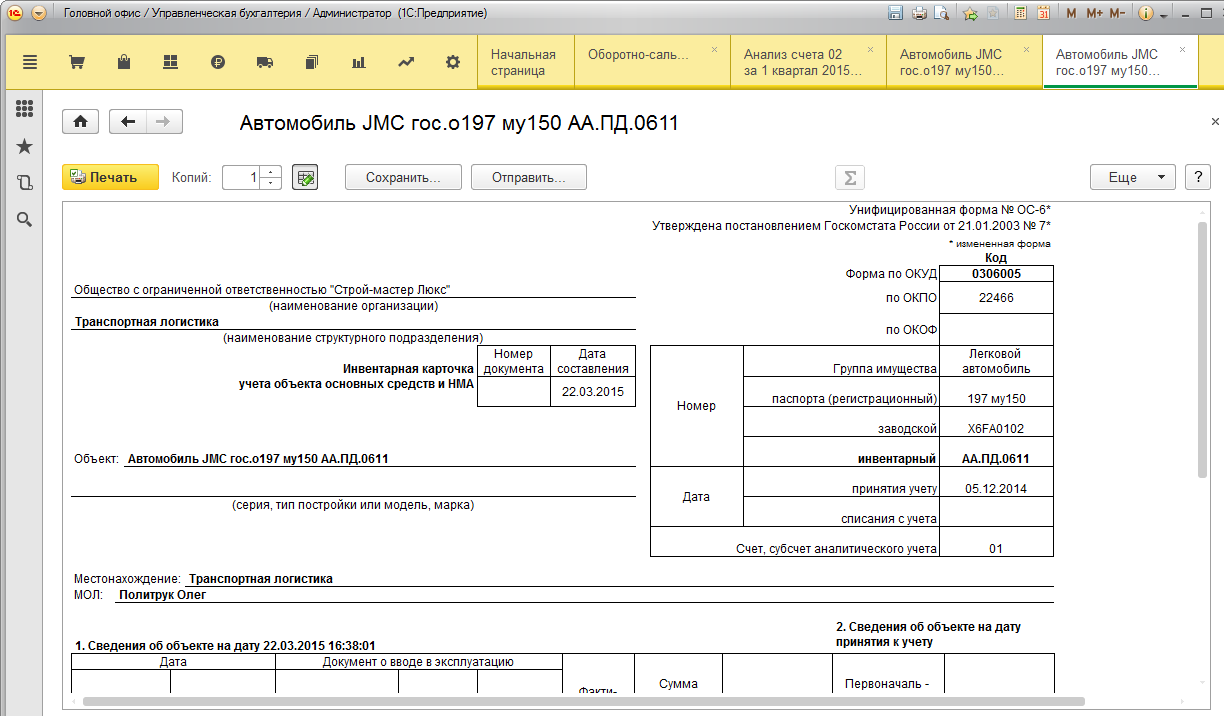This screenshot has height=716, width=1224.
Task: Switch to the Анализ счета 02 tab
Action: (808, 62)
